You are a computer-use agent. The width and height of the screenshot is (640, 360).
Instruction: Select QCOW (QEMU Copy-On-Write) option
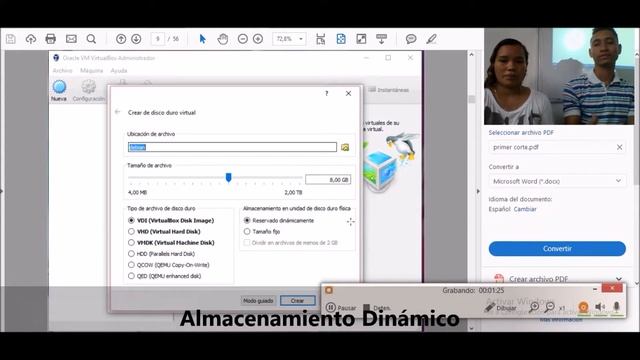[x=169, y=264]
